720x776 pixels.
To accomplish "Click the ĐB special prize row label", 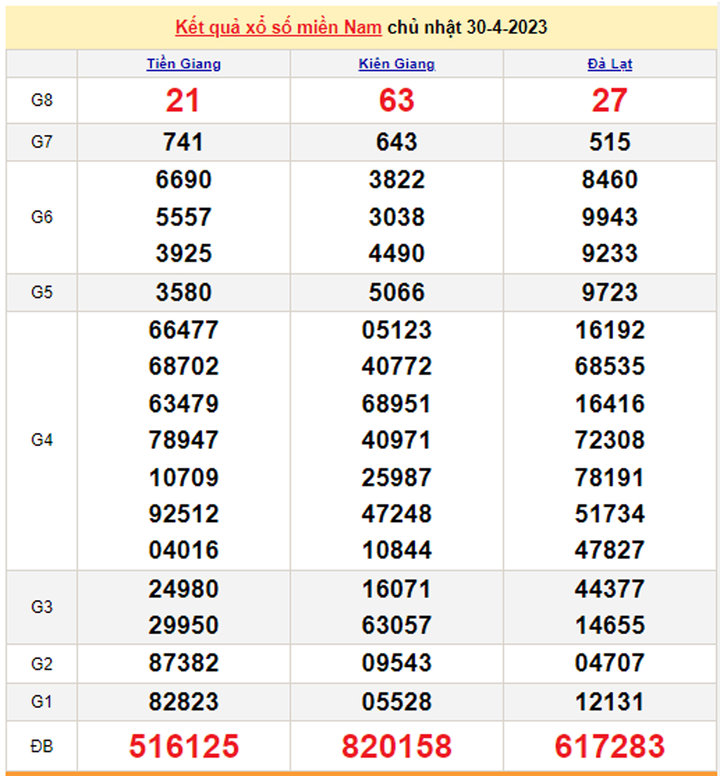I will [x=41, y=746].
